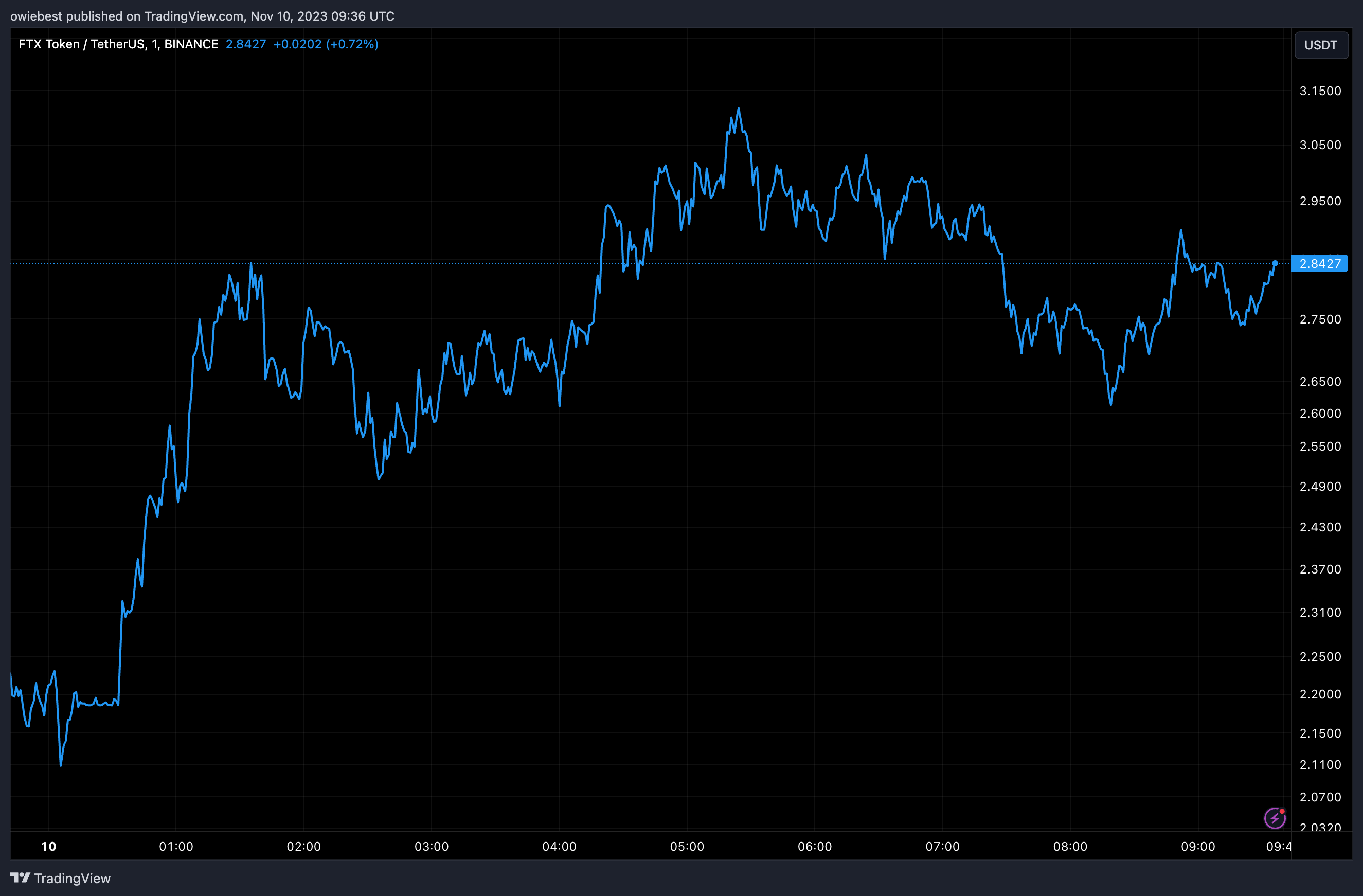Click the +0.0202 (+0.72%) change value

pyautogui.click(x=325, y=44)
